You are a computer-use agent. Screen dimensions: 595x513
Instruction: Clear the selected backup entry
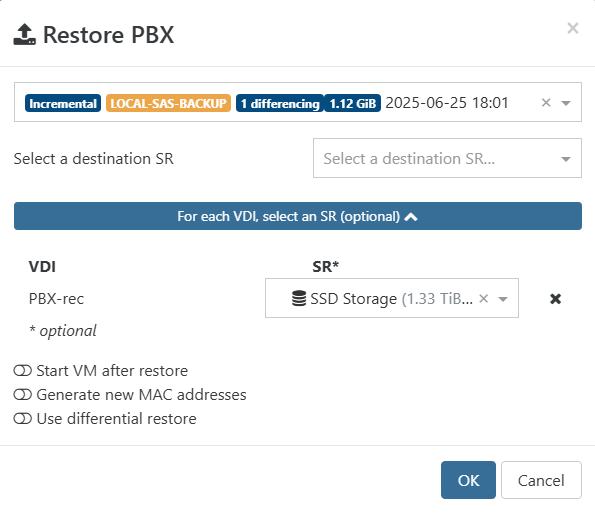[x=546, y=102]
